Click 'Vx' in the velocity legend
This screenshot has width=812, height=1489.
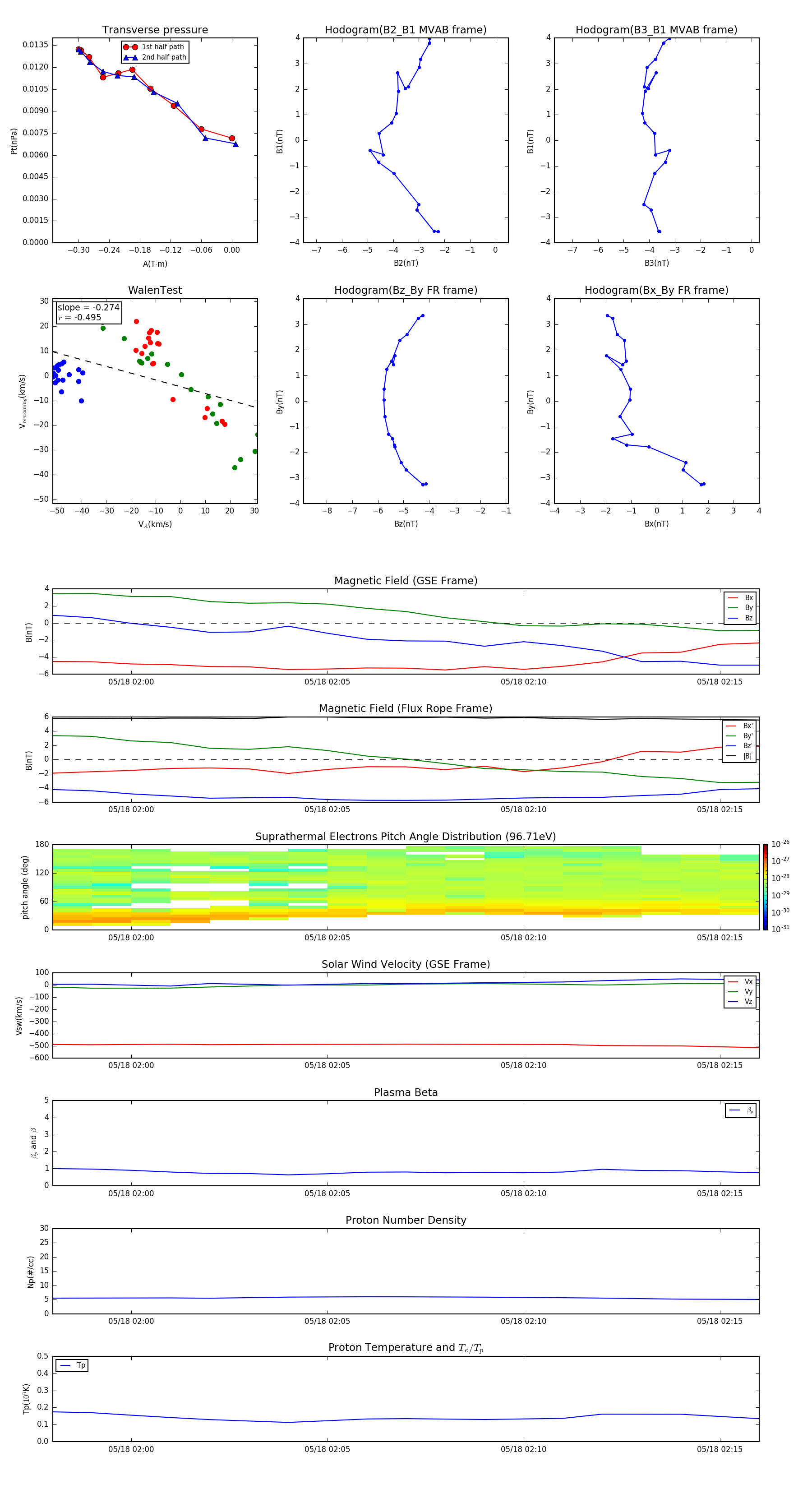(748, 981)
